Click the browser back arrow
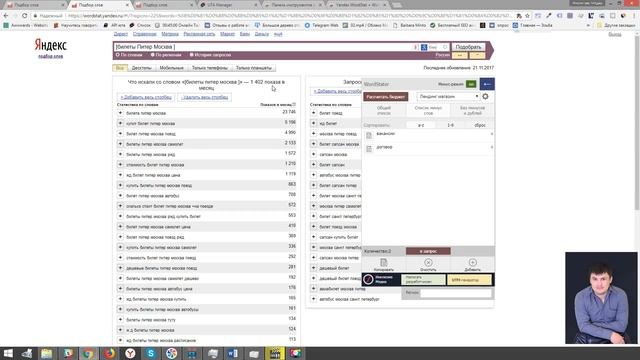This screenshot has height=360, width=640. tap(6, 16)
